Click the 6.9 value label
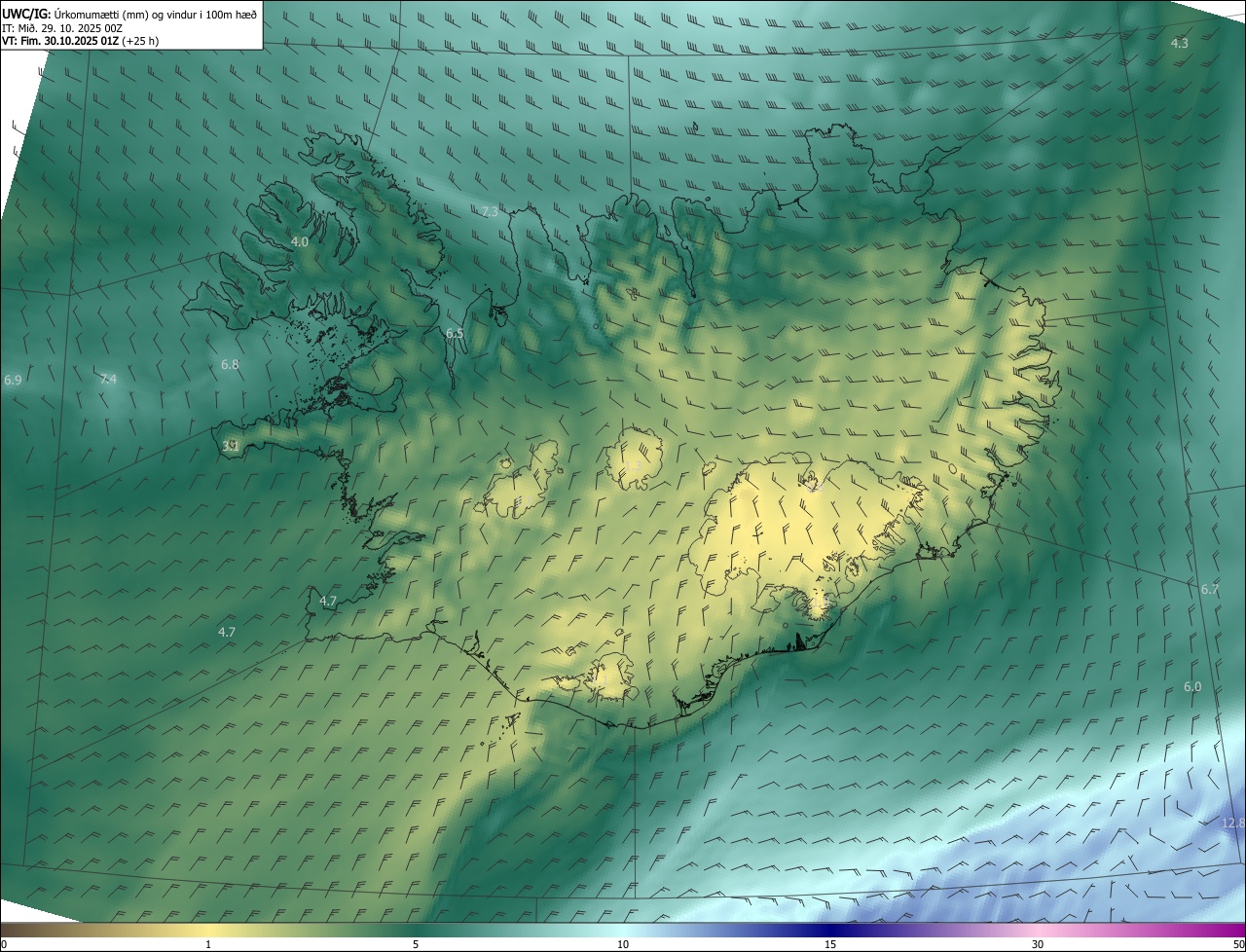Viewport: 1246px width, 952px height. click(13, 380)
